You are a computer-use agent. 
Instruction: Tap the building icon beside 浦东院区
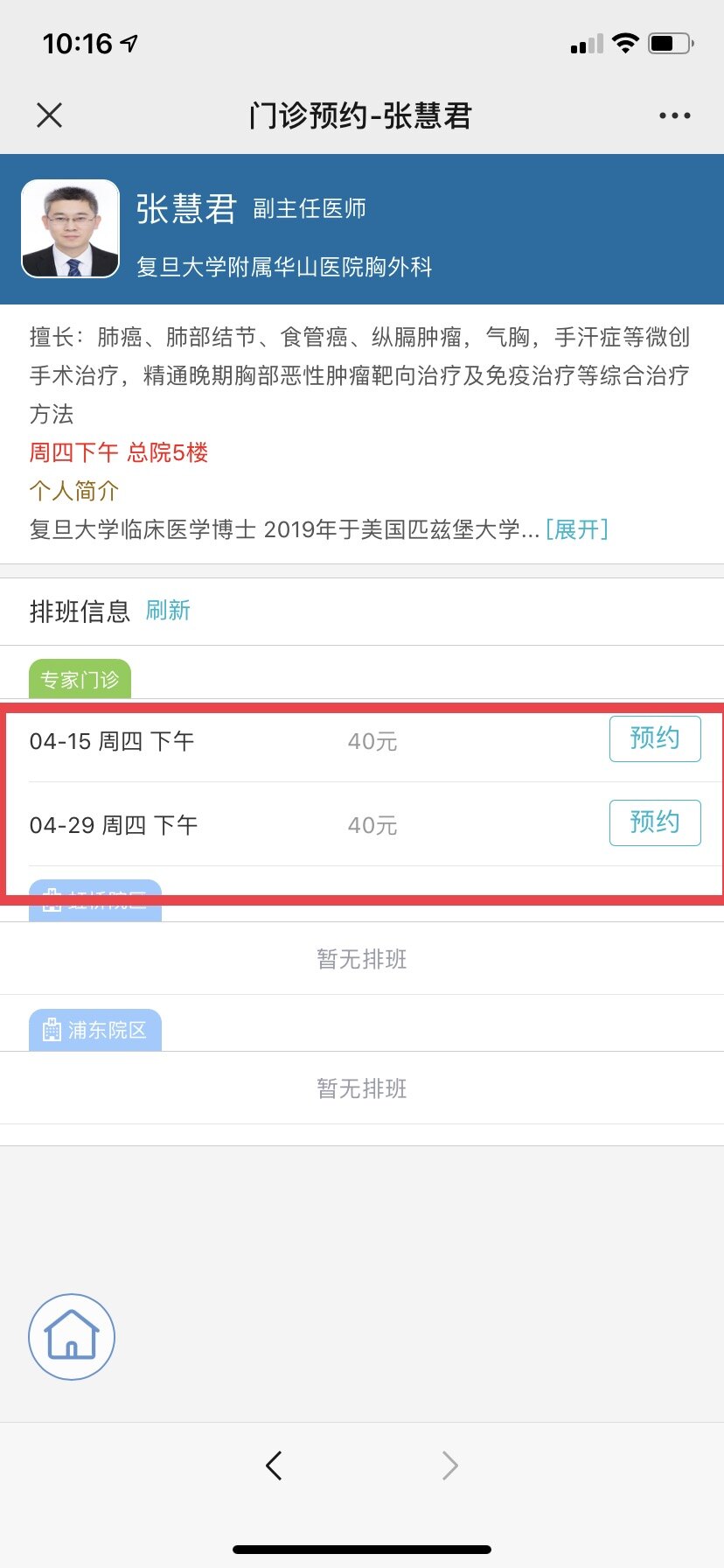(x=52, y=1030)
